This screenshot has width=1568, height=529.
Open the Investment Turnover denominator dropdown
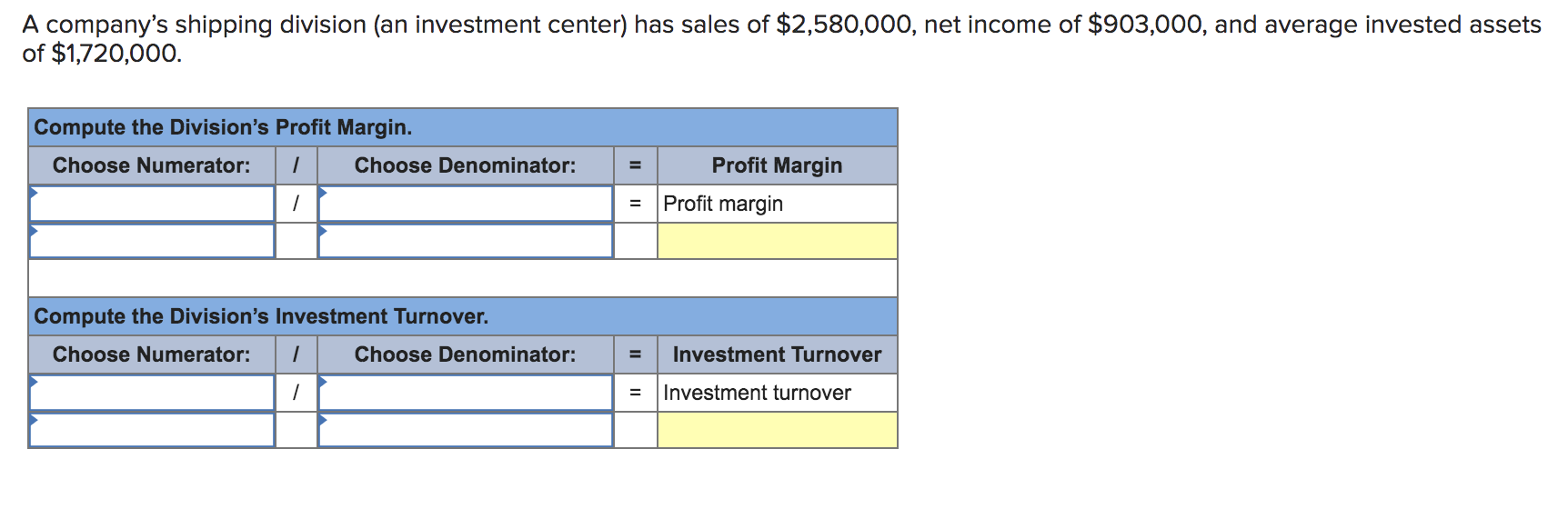click(x=464, y=392)
